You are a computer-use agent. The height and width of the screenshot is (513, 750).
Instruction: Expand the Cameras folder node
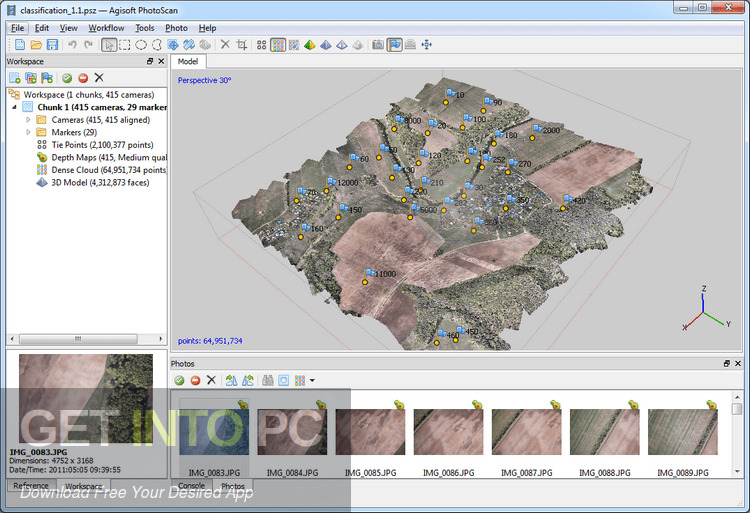pos(28,120)
